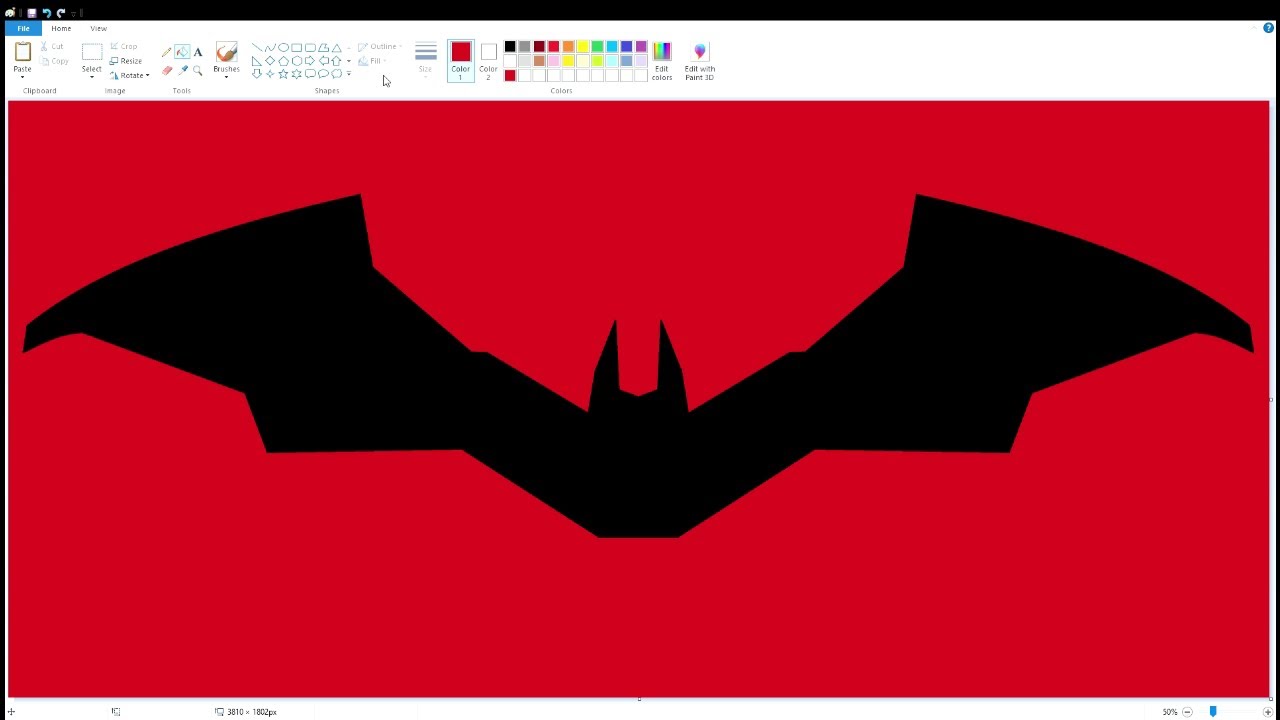Open the File menu
Image resolution: width=1280 pixels, height=720 pixels.
tap(23, 28)
